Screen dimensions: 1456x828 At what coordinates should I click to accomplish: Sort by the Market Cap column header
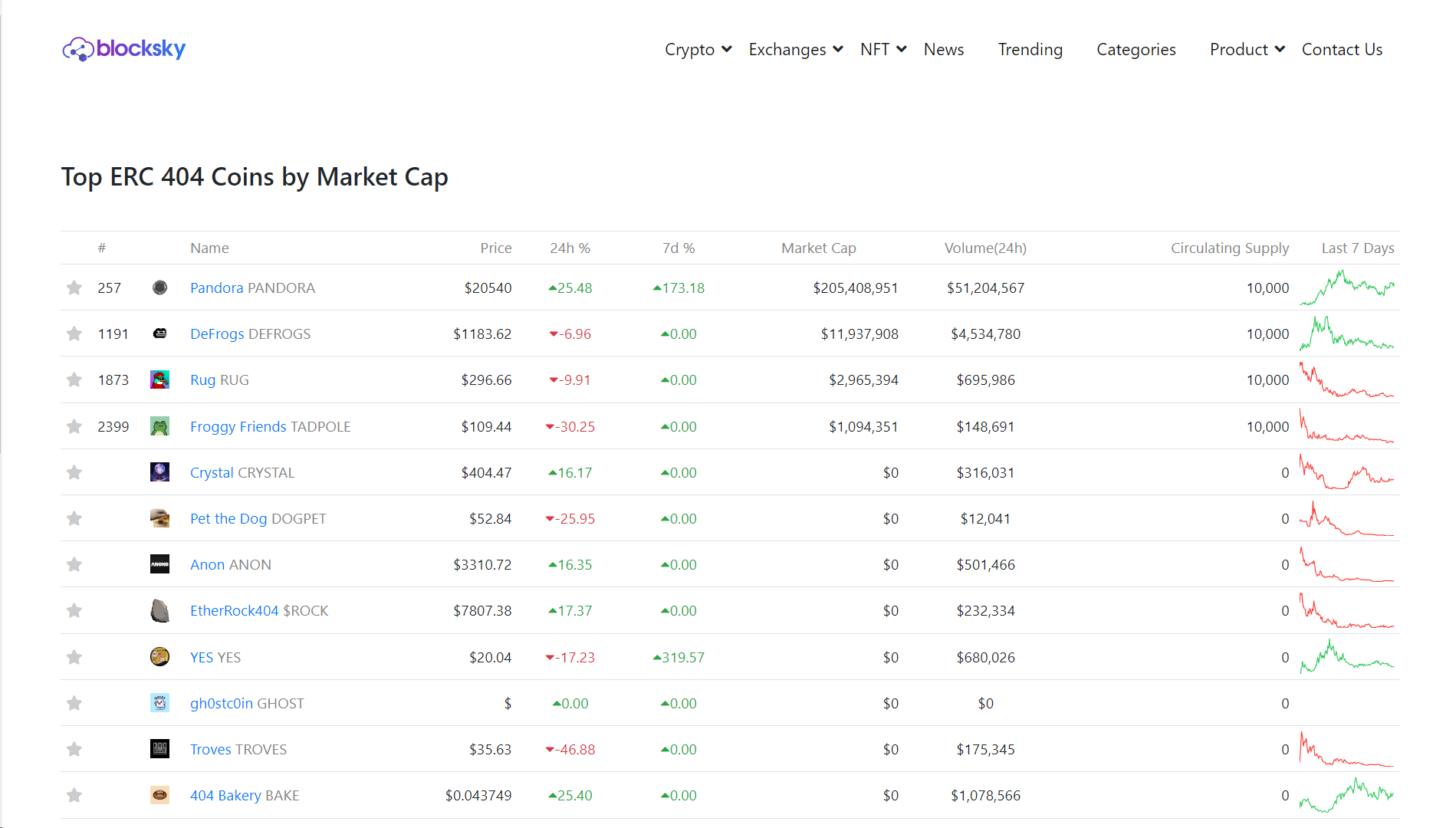click(x=819, y=248)
